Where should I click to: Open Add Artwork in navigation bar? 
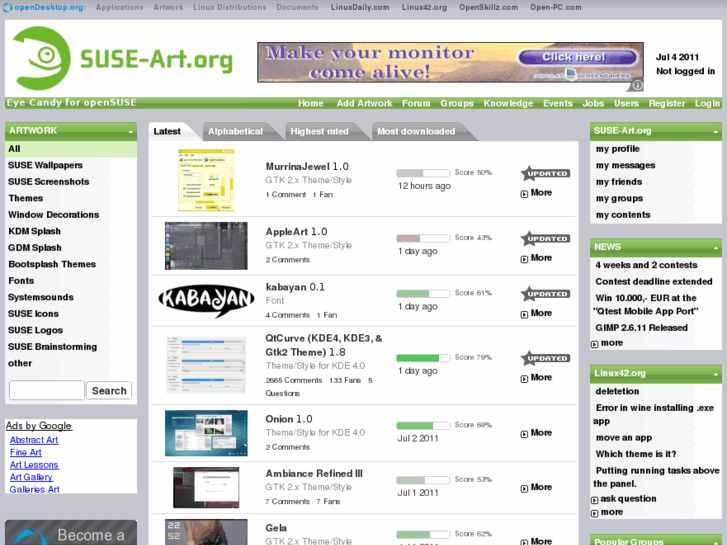point(364,103)
